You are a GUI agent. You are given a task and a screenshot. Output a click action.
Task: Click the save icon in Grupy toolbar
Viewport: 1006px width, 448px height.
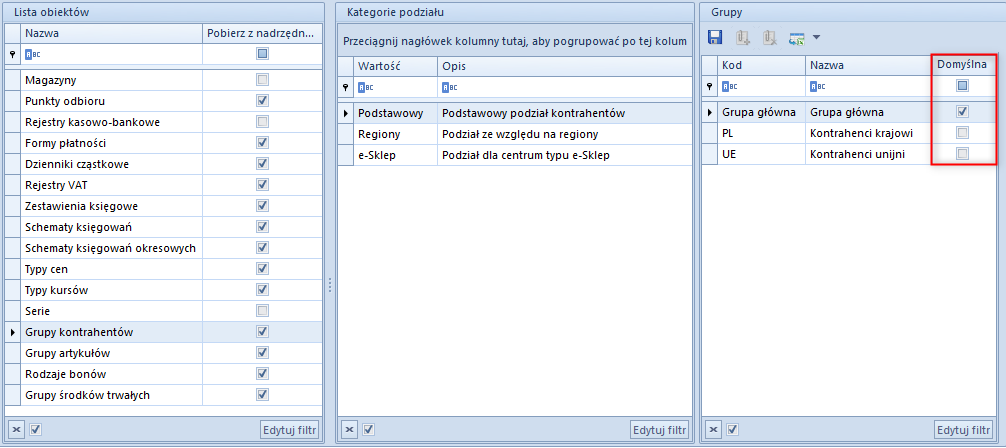click(x=715, y=38)
